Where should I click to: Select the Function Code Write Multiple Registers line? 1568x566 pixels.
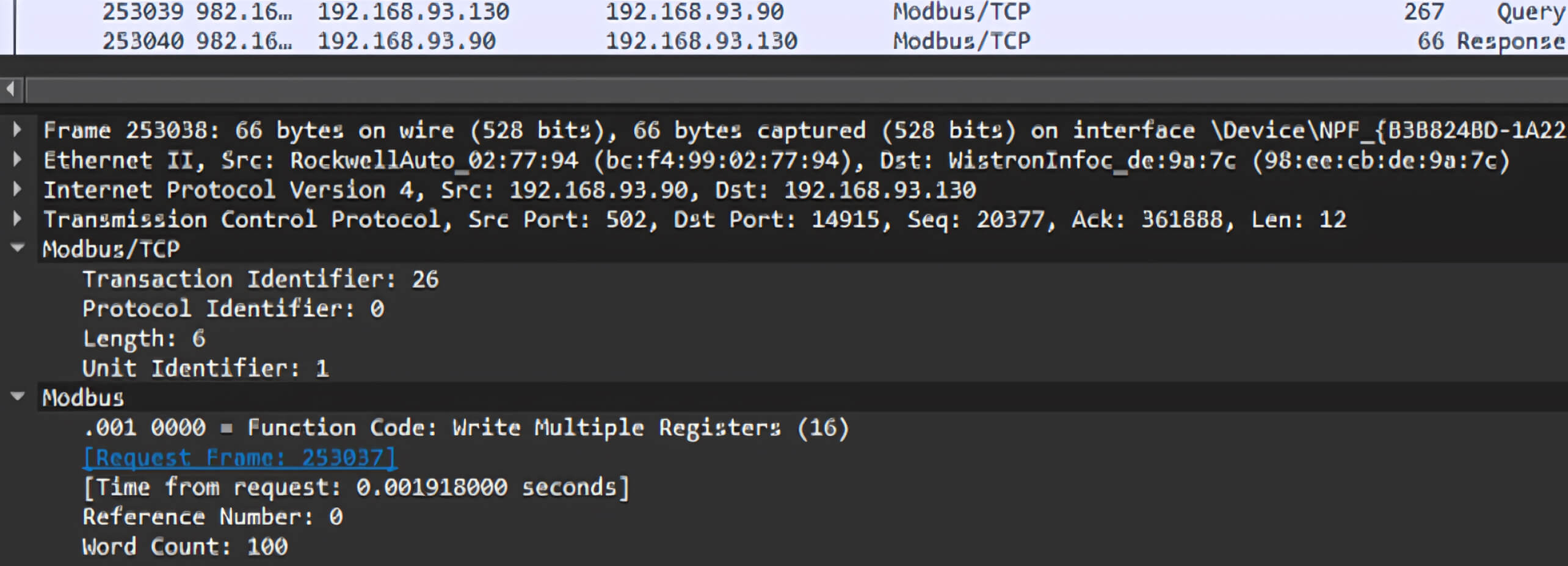(466, 427)
